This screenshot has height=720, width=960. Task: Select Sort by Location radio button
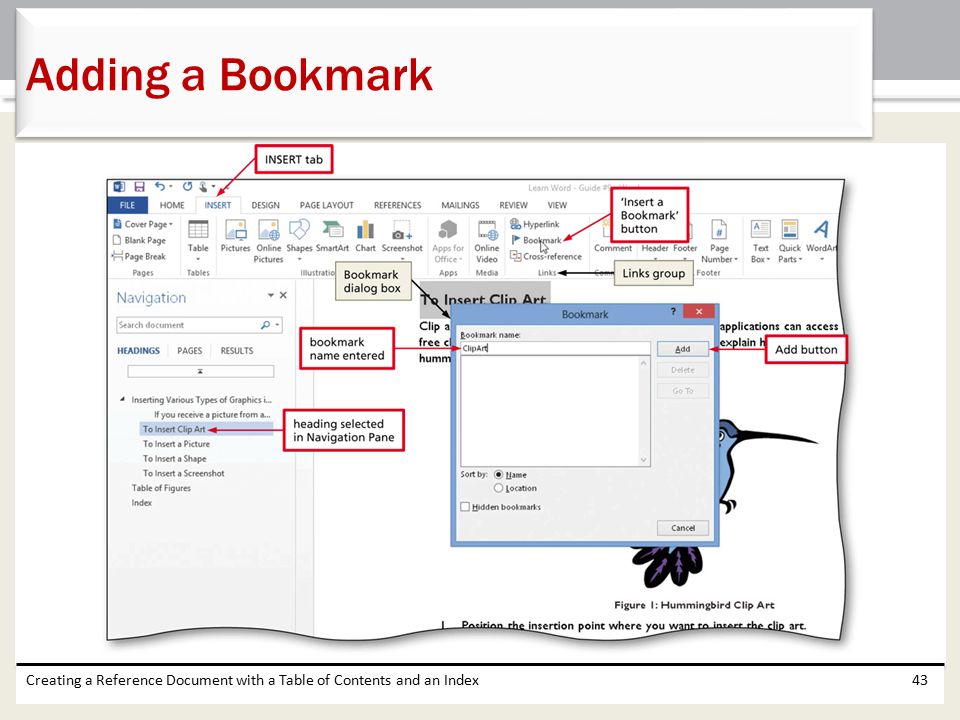click(498, 488)
